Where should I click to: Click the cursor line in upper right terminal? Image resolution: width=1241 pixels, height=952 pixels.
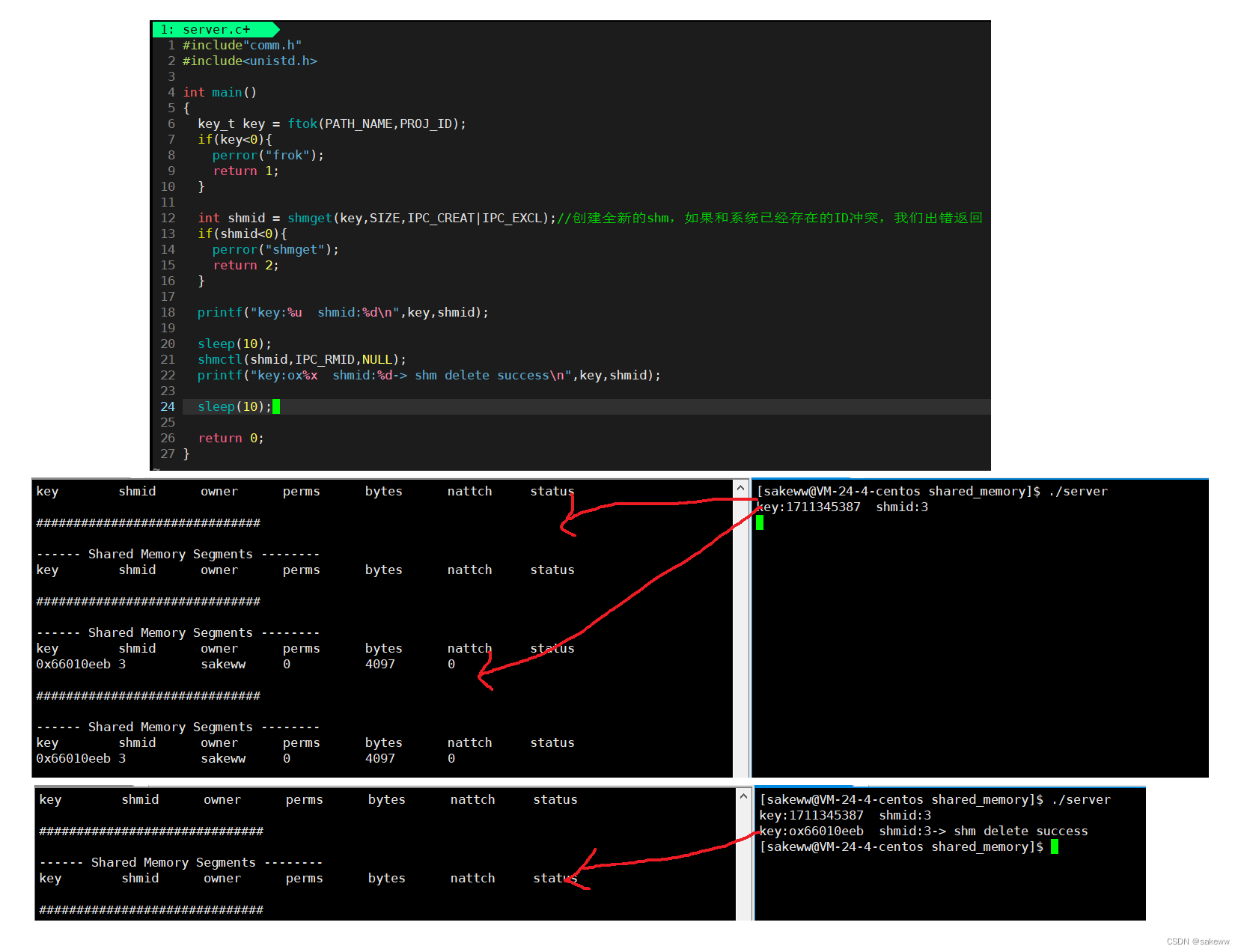click(760, 522)
